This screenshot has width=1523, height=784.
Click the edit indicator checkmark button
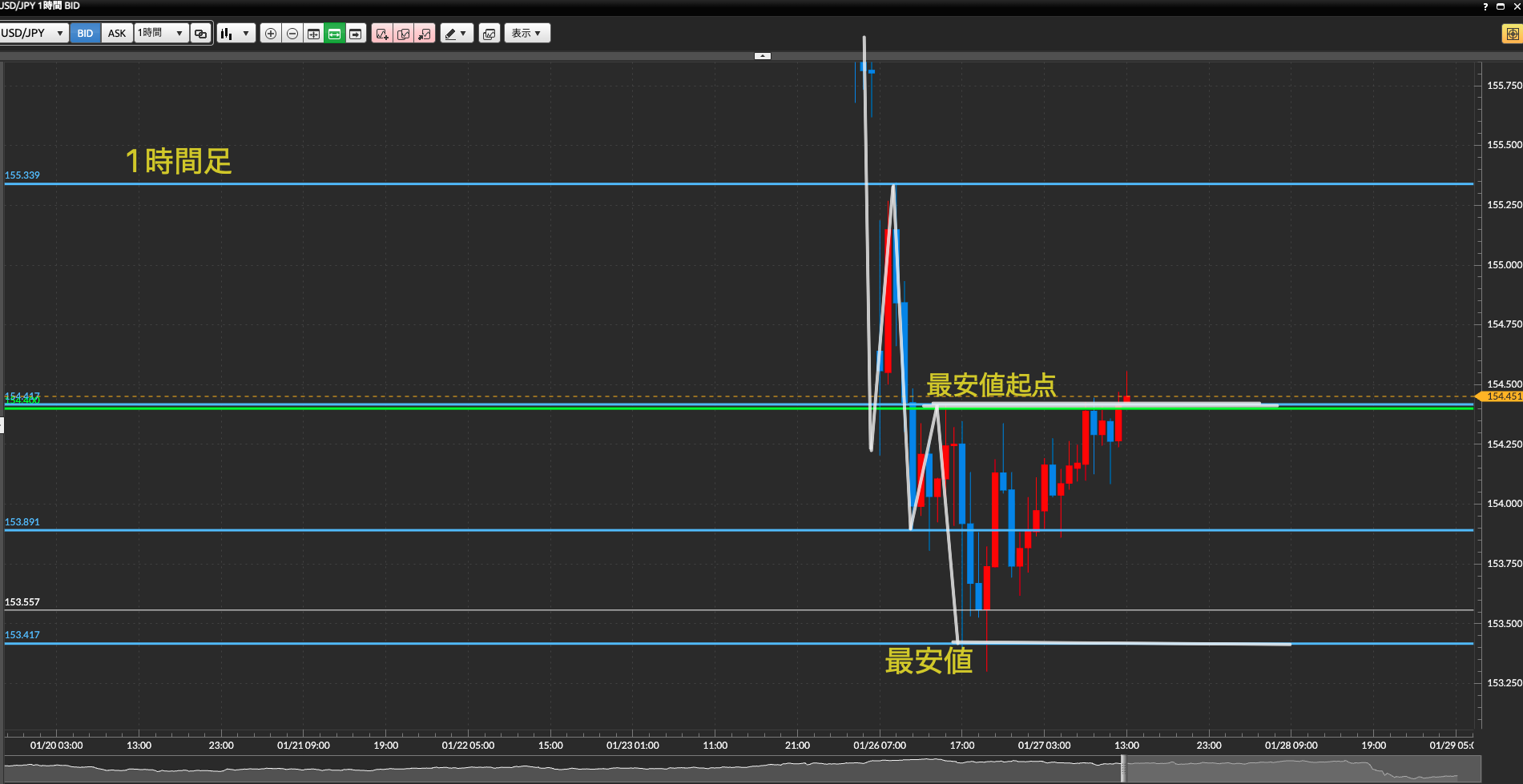404,34
